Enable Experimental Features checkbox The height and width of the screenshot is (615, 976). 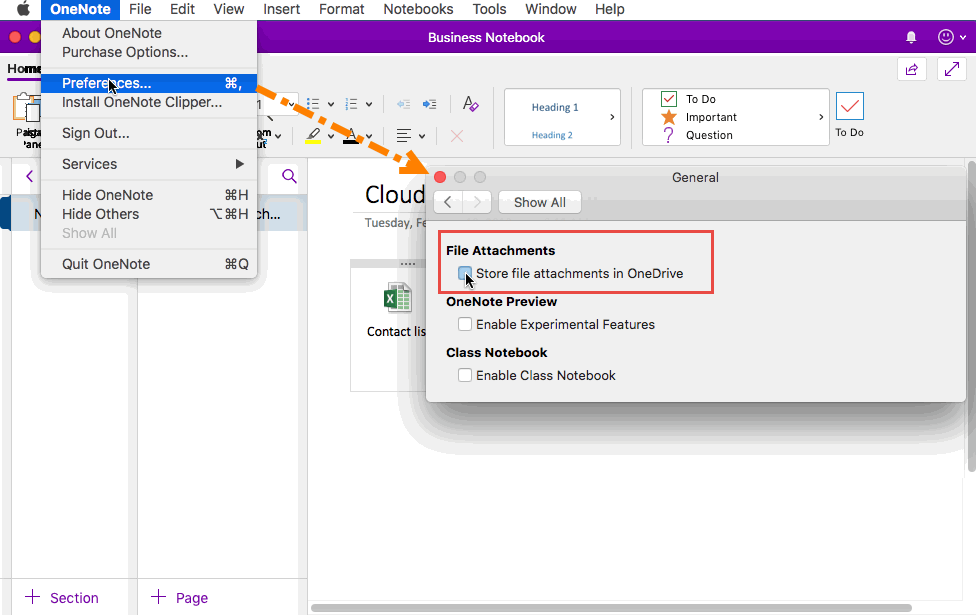click(x=465, y=324)
